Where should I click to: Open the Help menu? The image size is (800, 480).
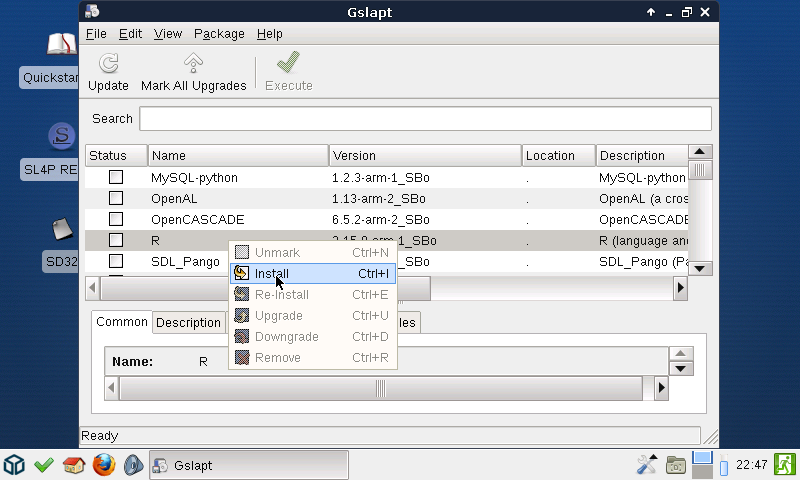click(269, 34)
